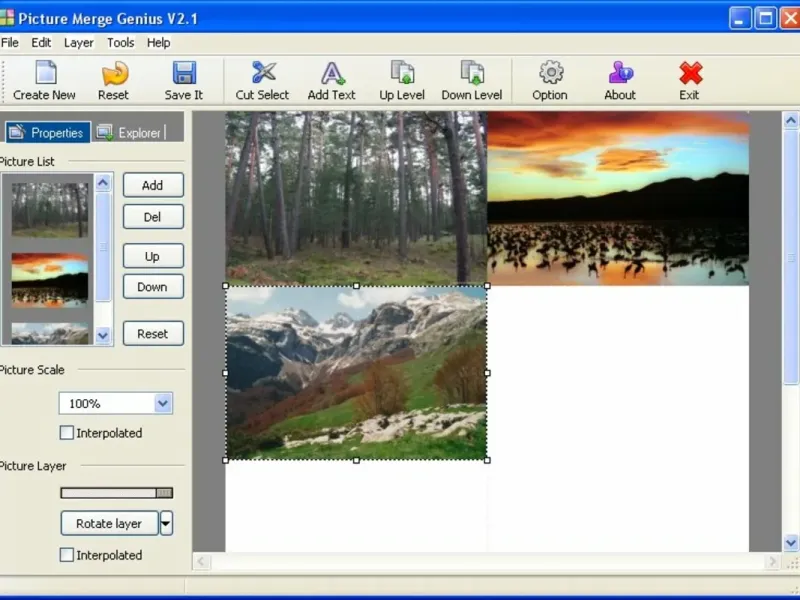Click the Picture List scroll down arrow
The height and width of the screenshot is (600, 800).
coord(104,335)
